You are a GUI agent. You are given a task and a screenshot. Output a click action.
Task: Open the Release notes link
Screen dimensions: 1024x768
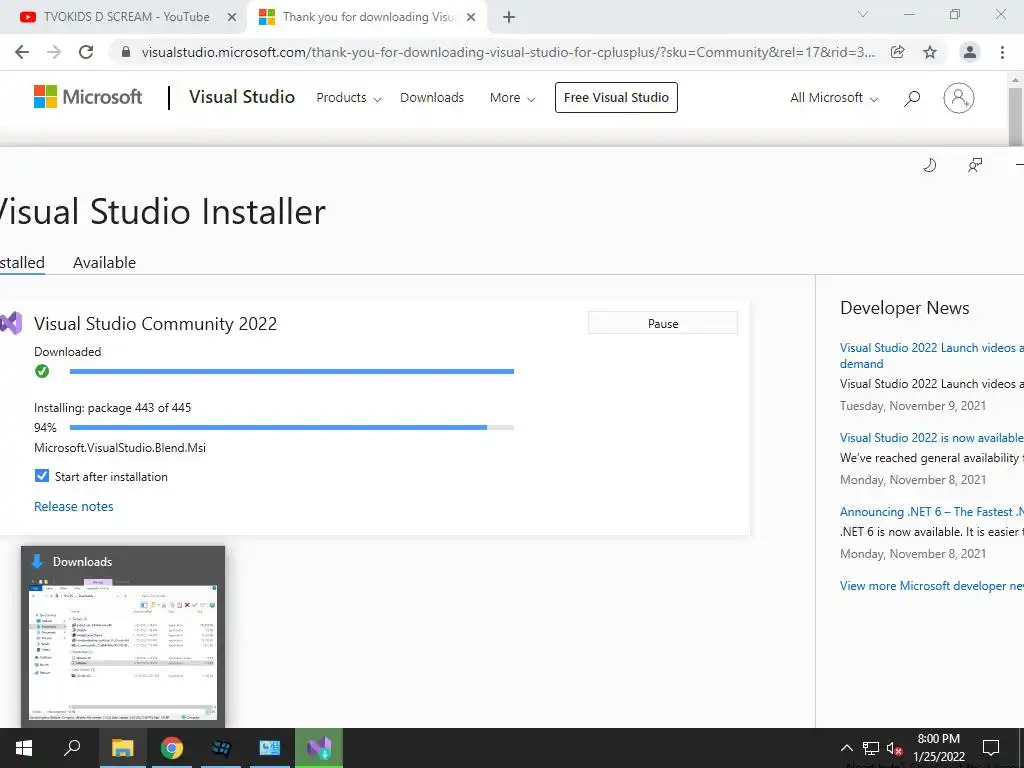pyautogui.click(x=74, y=506)
